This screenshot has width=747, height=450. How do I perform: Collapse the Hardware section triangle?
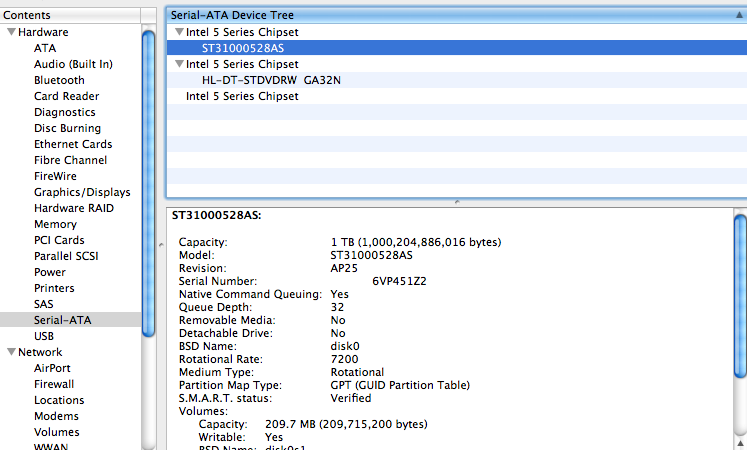(11, 32)
